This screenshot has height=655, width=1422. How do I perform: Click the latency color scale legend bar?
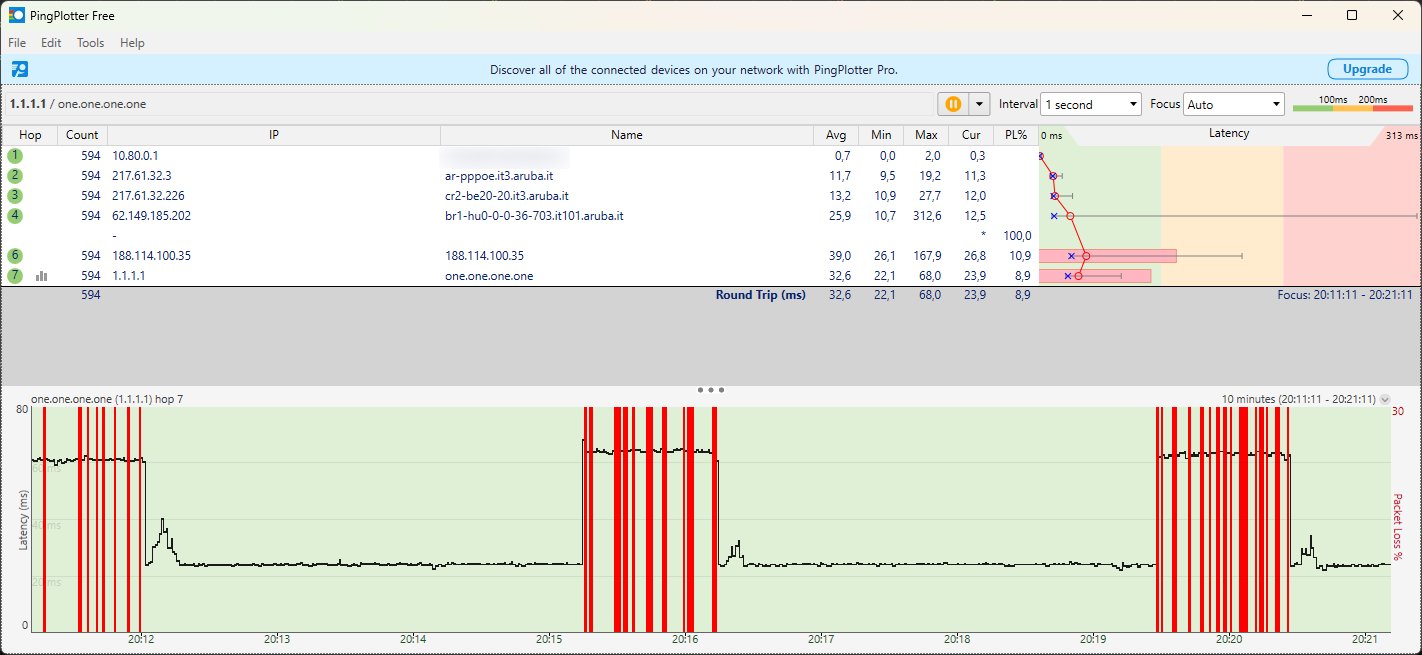[1352, 107]
